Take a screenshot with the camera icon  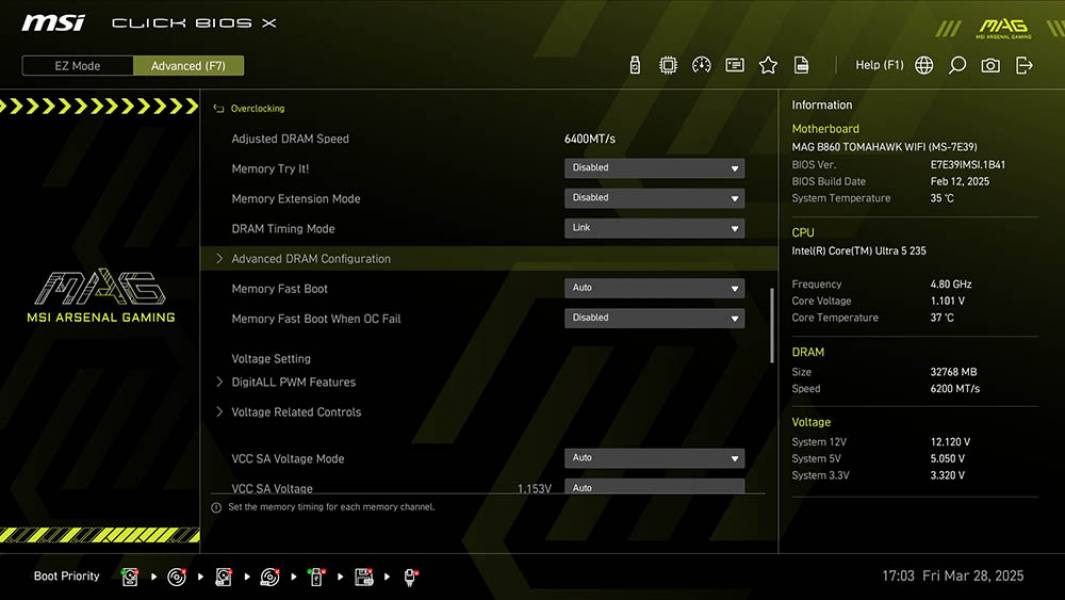[990, 65]
